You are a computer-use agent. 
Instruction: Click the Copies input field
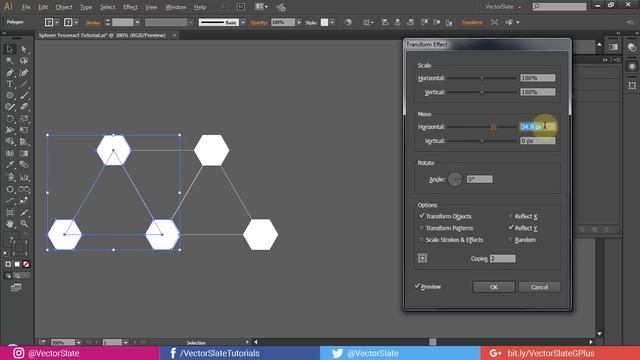point(502,258)
